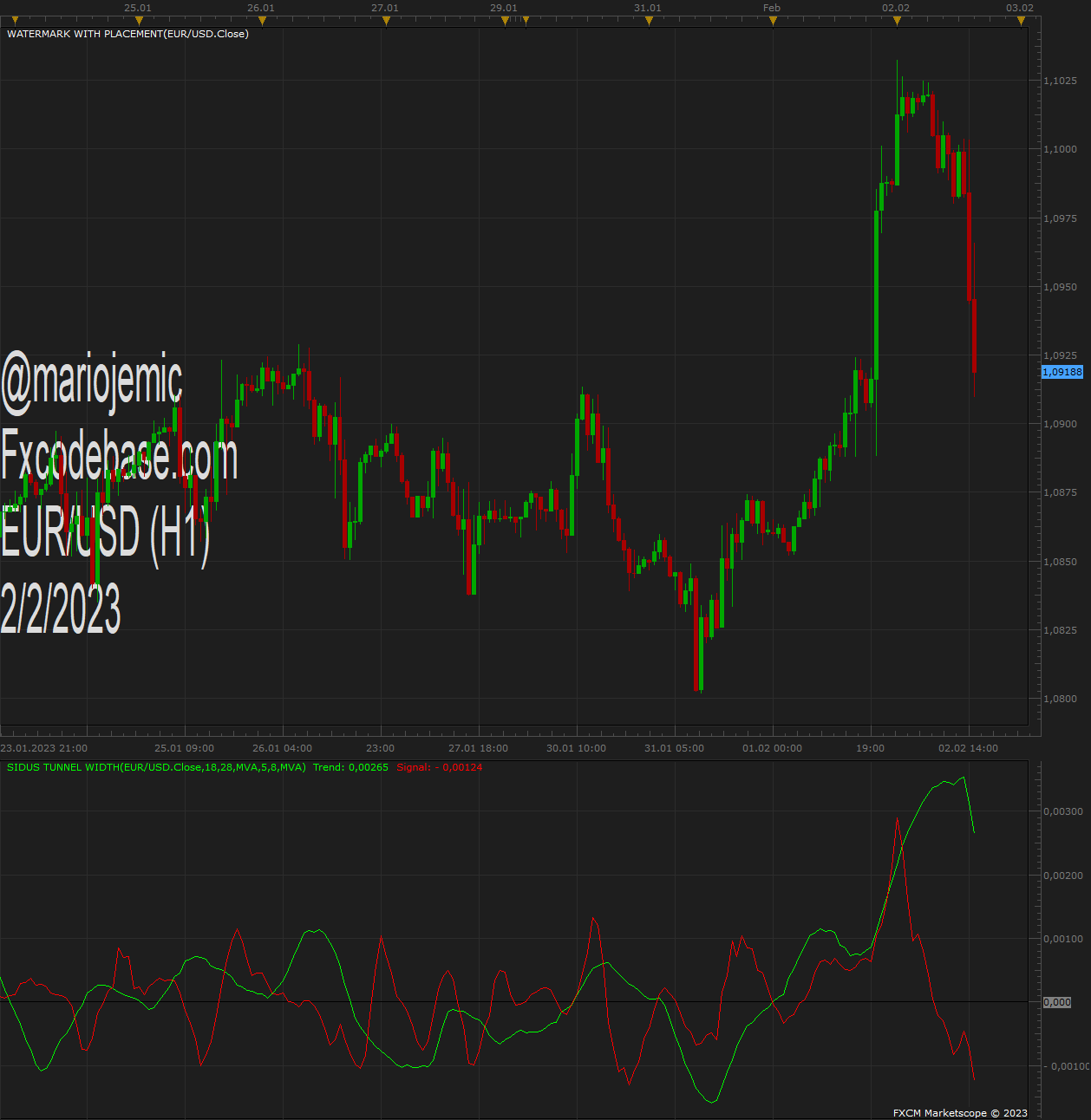Click the current price tag 1,09188
This screenshot has width=1091, height=1120.
[1062, 372]
